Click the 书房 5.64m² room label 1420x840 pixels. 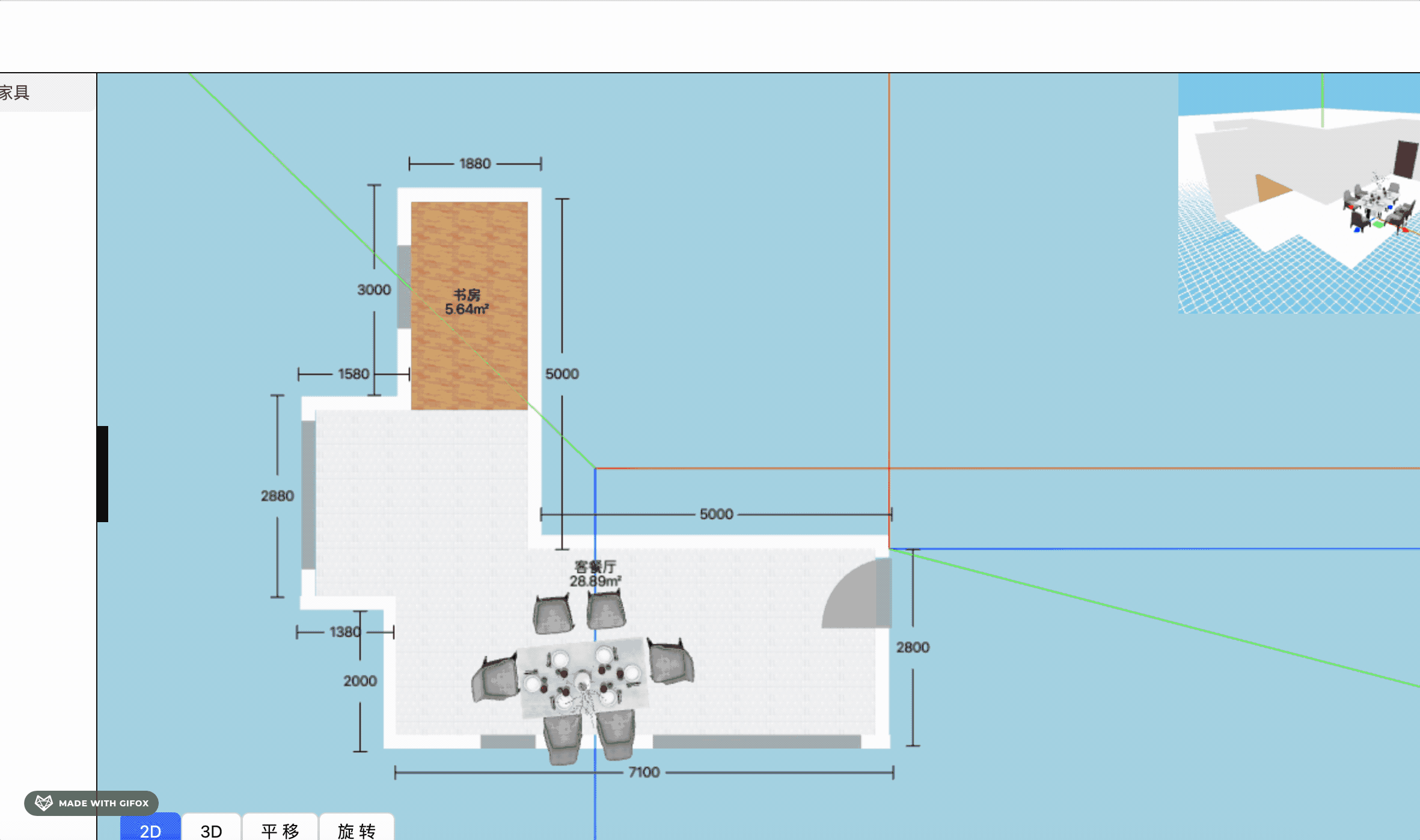click(467, 302)
